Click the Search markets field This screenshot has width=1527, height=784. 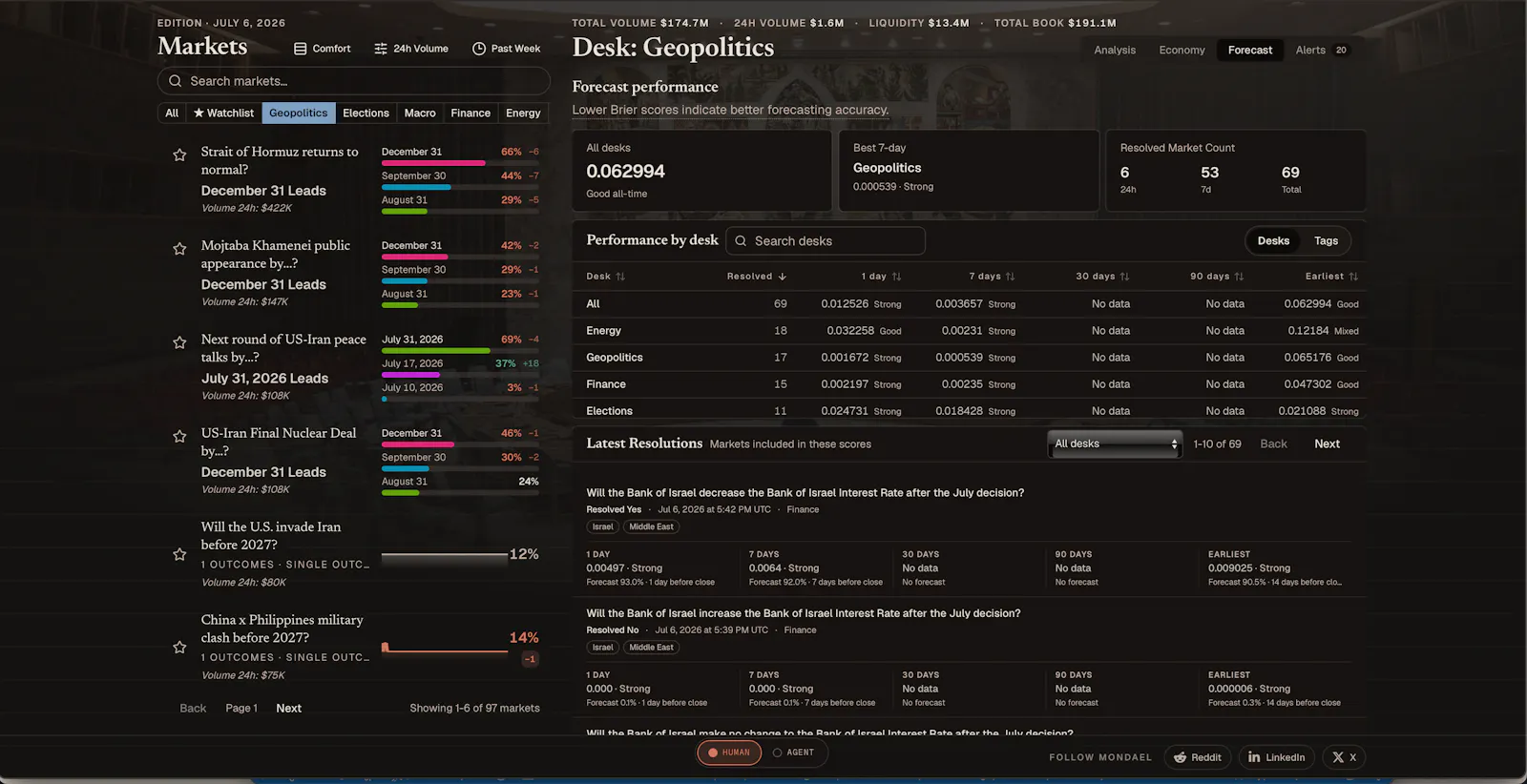pyautogui.click(x=353, y=81)
